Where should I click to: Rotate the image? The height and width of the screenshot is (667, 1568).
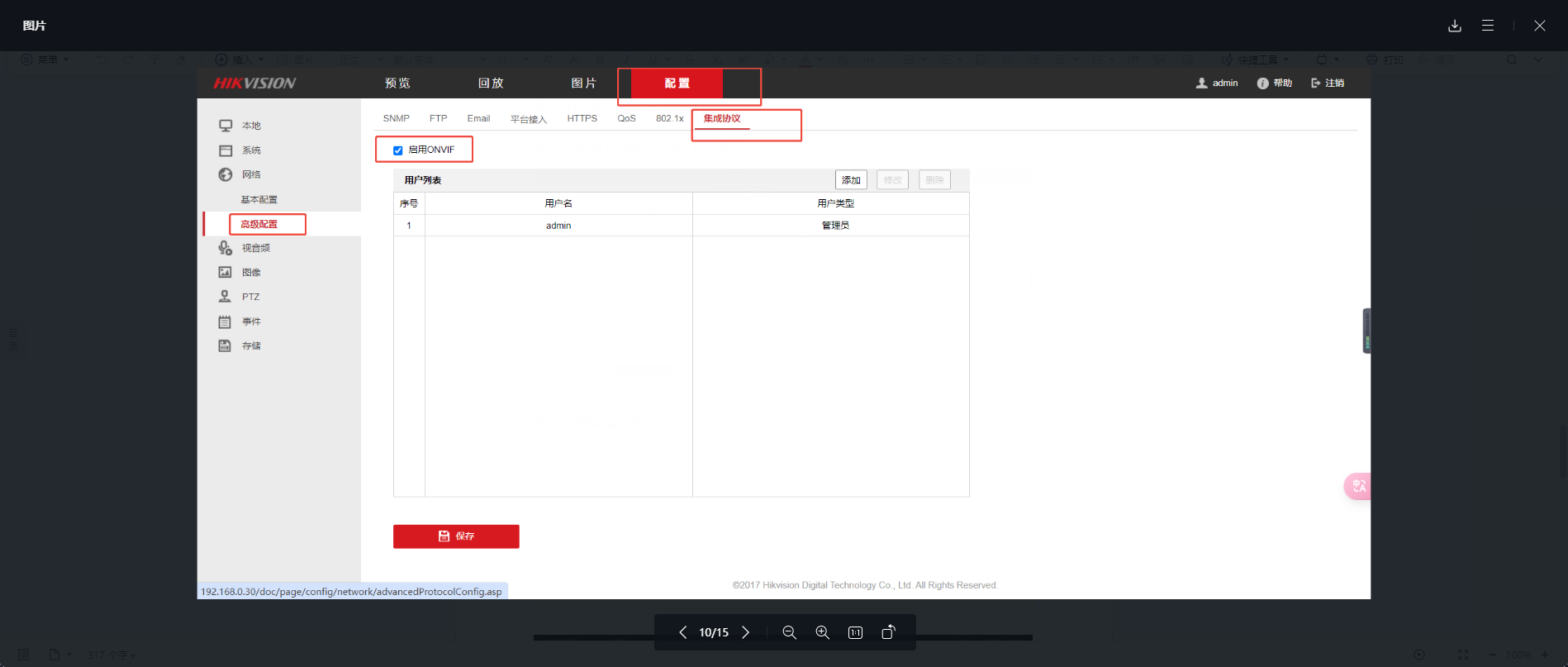[x=888, y=632]
